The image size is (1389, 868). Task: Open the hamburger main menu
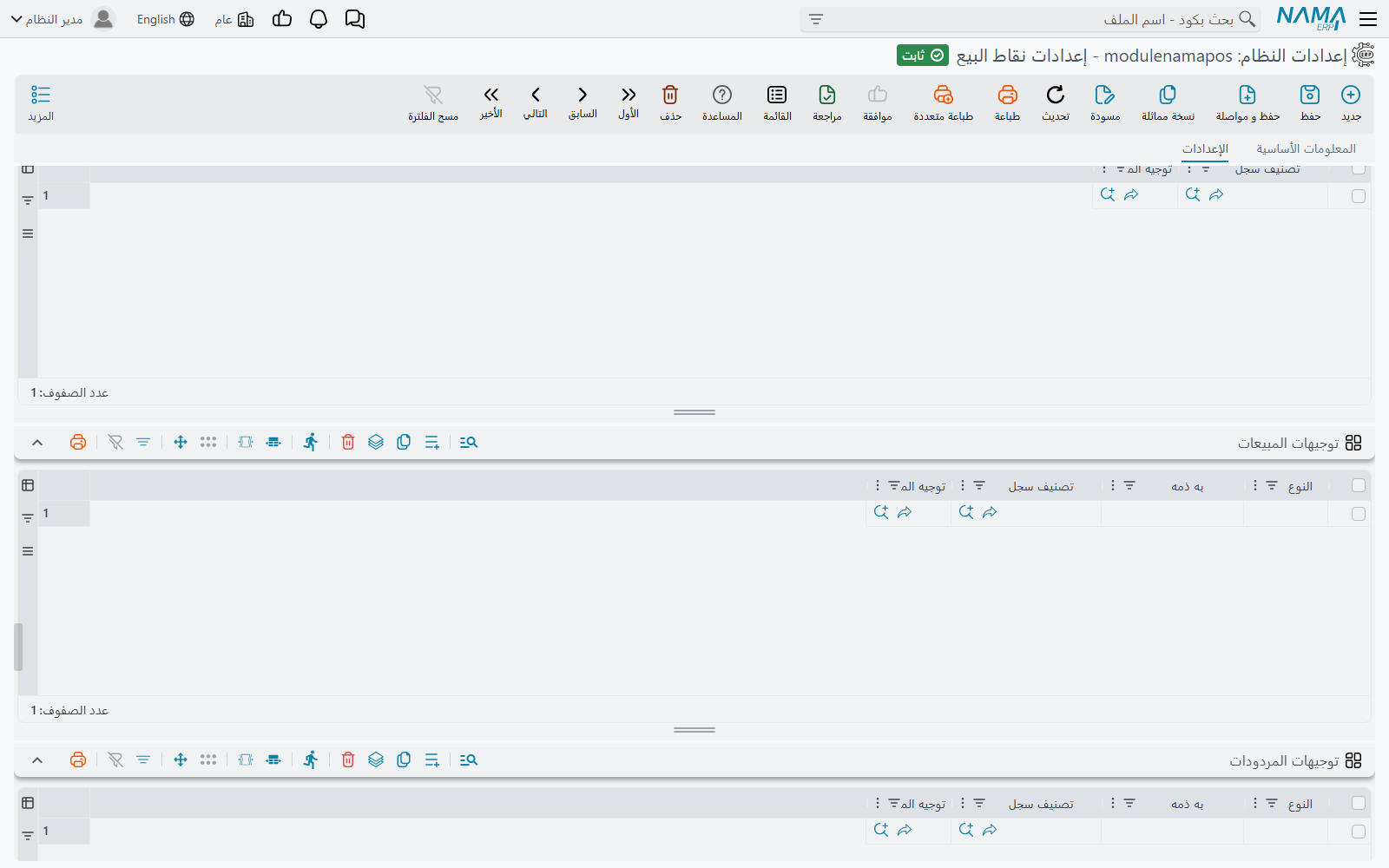click(1368, 19)
